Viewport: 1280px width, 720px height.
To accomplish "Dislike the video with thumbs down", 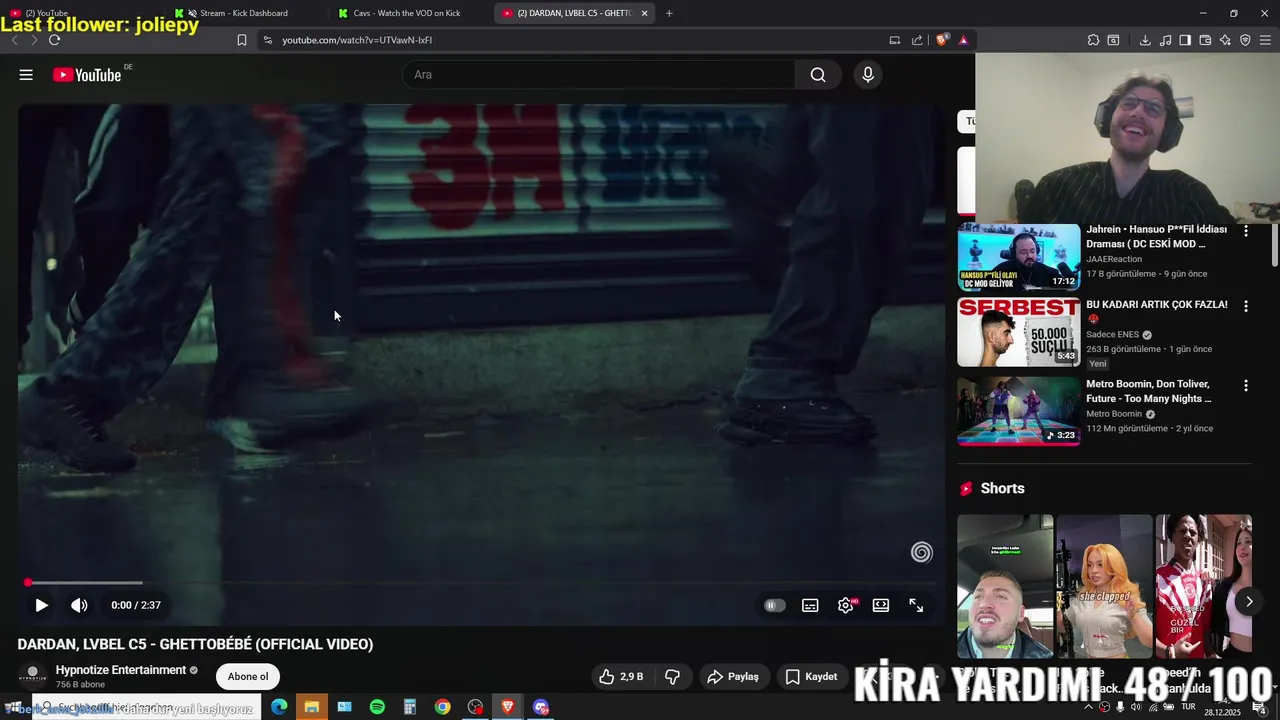I will coord(672,677).
